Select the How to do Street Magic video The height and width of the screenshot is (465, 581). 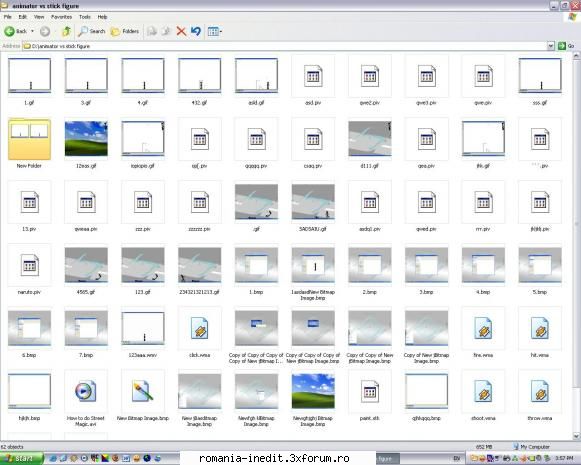86,398
